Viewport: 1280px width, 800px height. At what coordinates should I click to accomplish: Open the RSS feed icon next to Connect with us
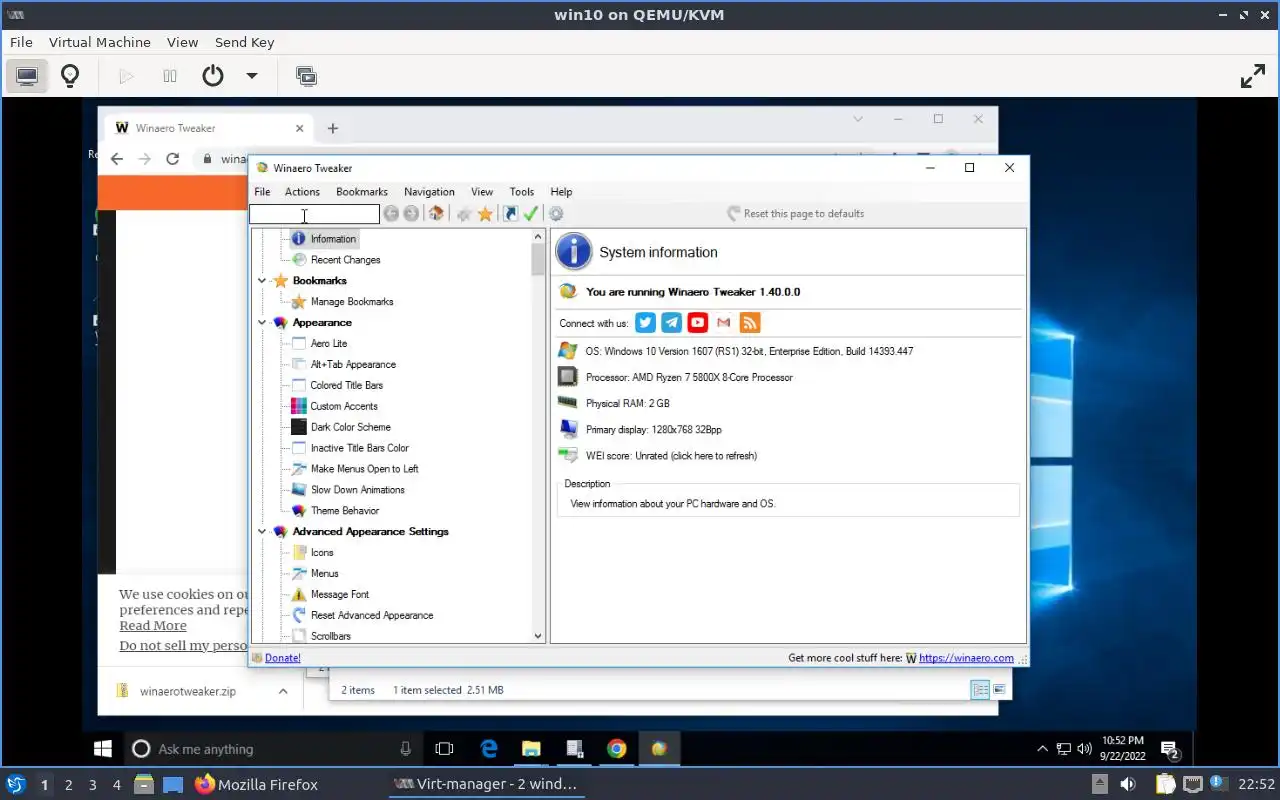(750, 322)
